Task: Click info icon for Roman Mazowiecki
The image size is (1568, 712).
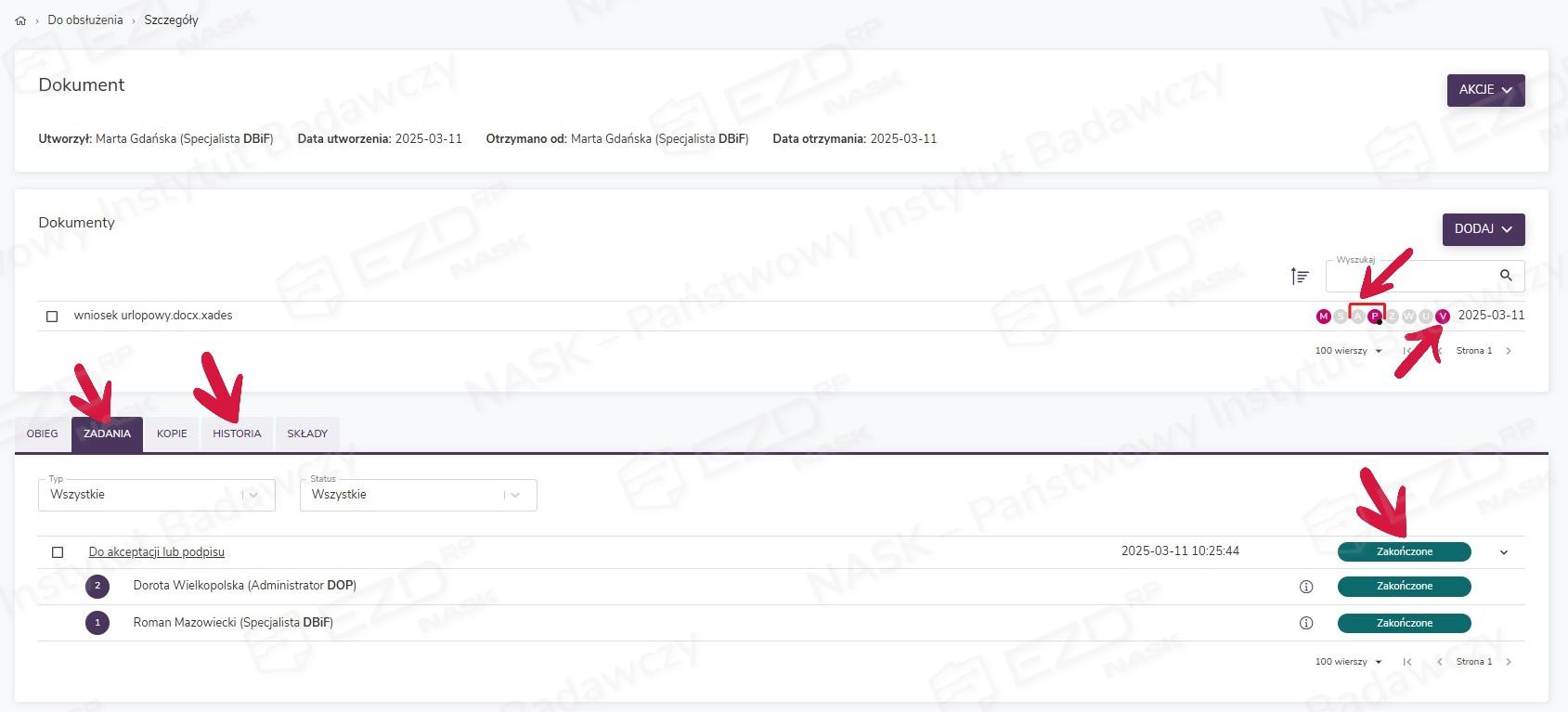Action: (x=1306, y=623)
